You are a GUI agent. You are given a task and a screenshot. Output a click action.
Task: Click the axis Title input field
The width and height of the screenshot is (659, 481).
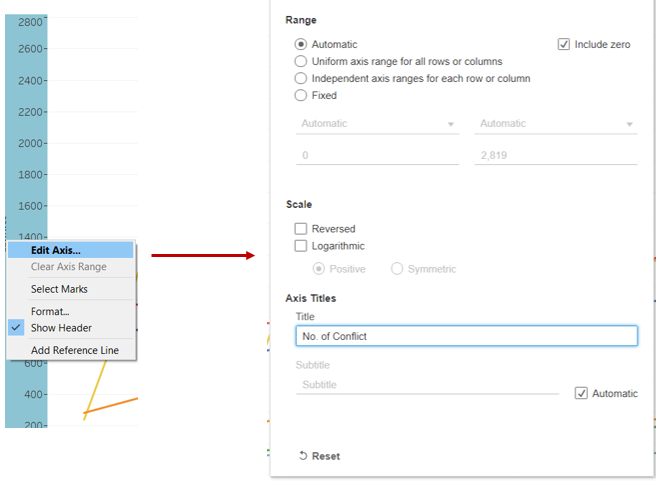(x=466, y=336)
